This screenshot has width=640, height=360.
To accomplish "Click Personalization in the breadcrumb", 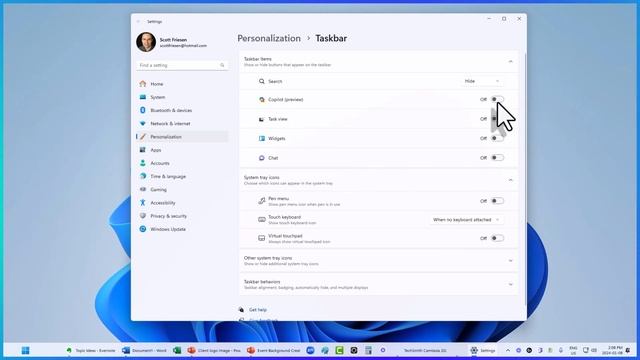I will (269, 38).
